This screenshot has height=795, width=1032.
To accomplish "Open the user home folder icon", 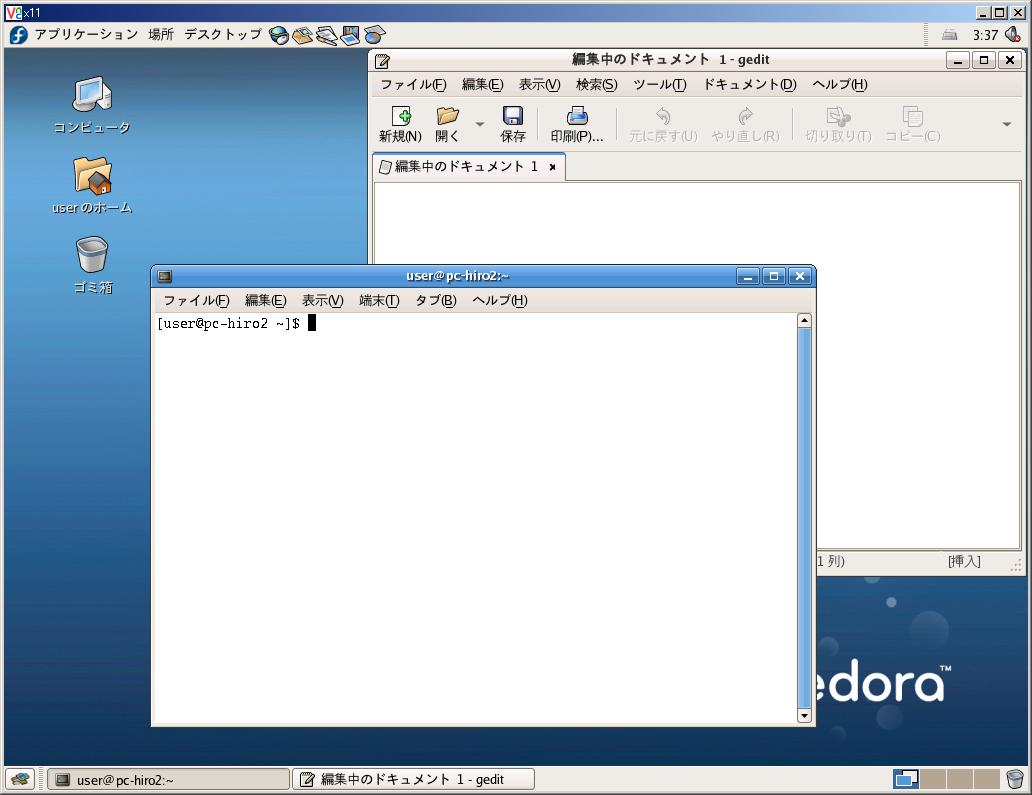I will 92,176.
